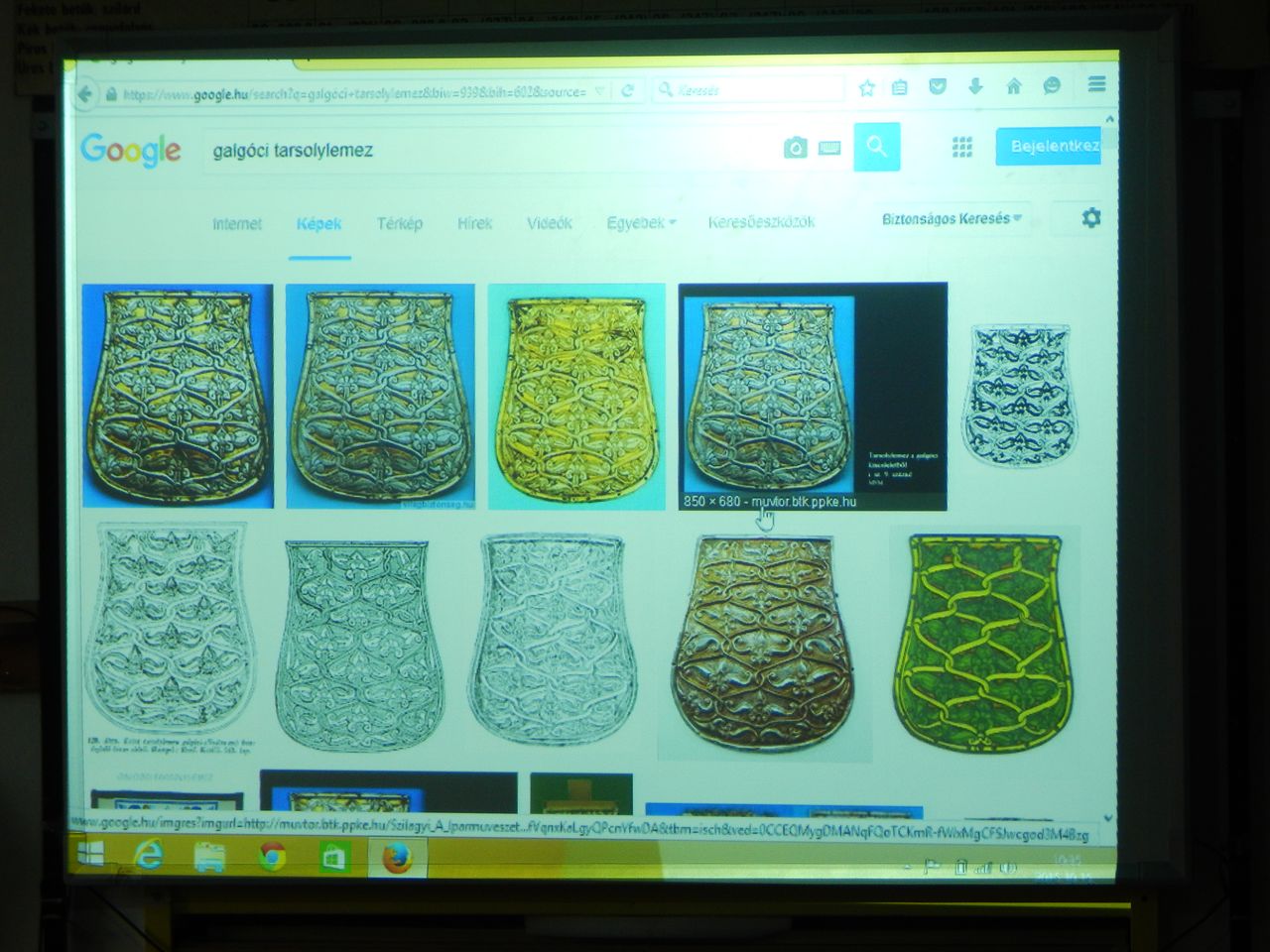
Task: Open Biztonságos Keresés dropdown
Action: click(951, 218)
